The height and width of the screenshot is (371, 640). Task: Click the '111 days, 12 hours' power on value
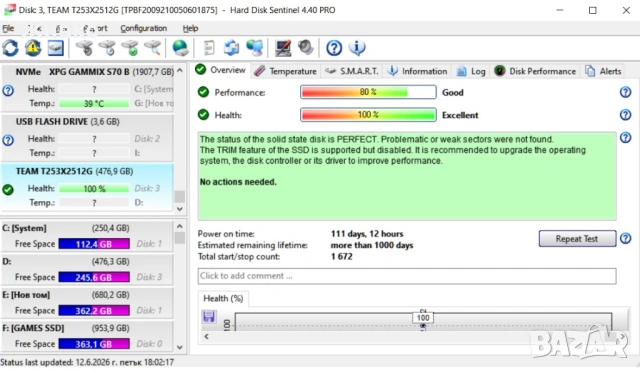click(367, 234)
